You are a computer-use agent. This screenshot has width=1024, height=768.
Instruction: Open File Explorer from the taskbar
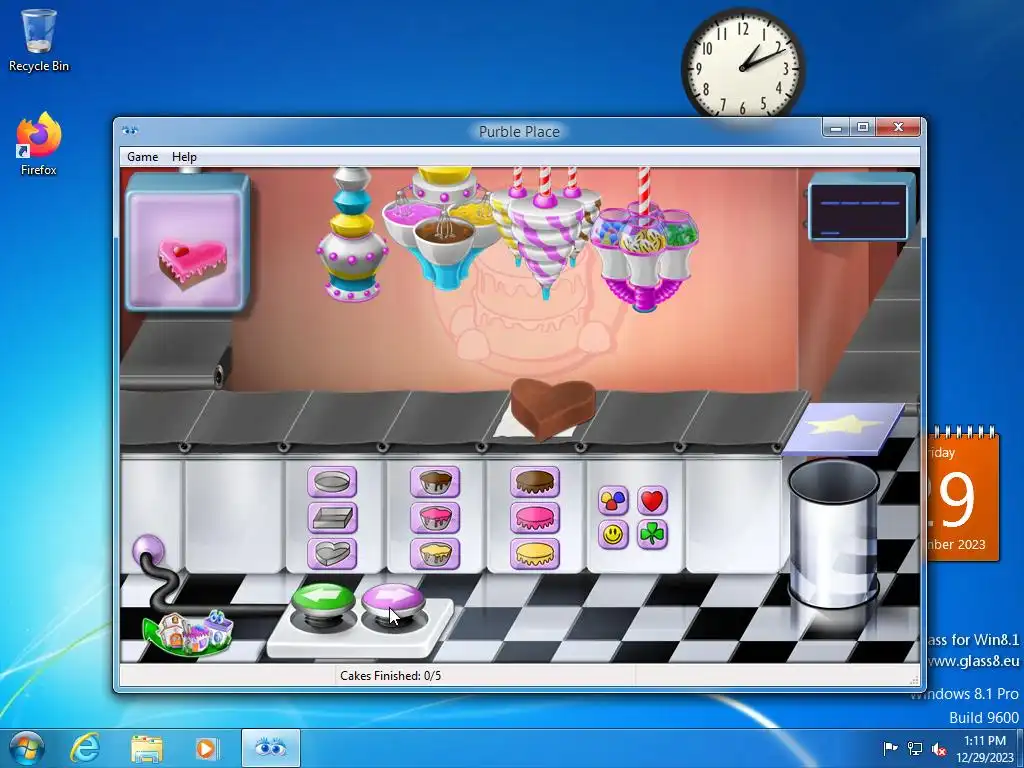point(147,748)
